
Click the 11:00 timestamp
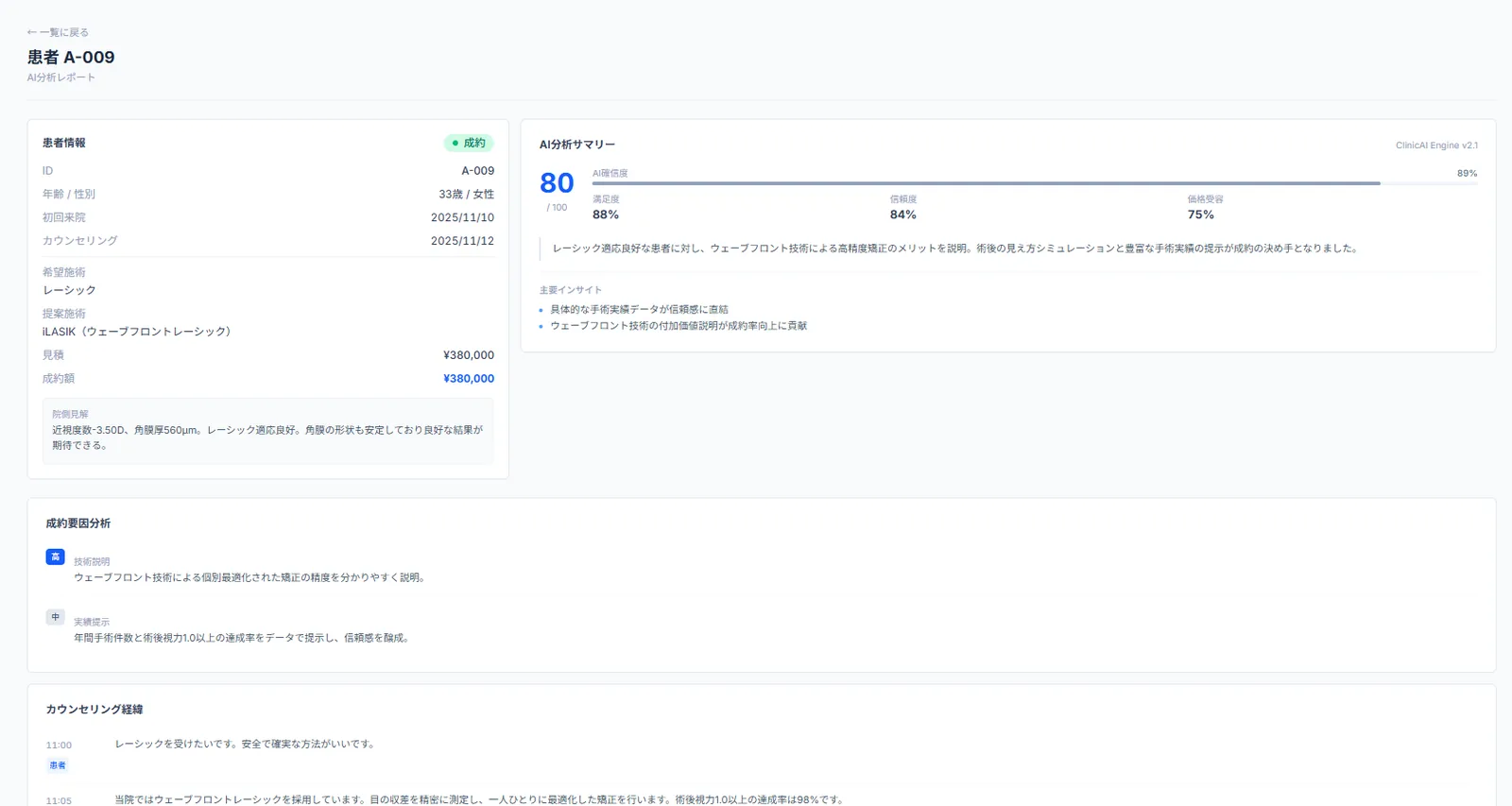pyautogui.click(x=59, y=746)
